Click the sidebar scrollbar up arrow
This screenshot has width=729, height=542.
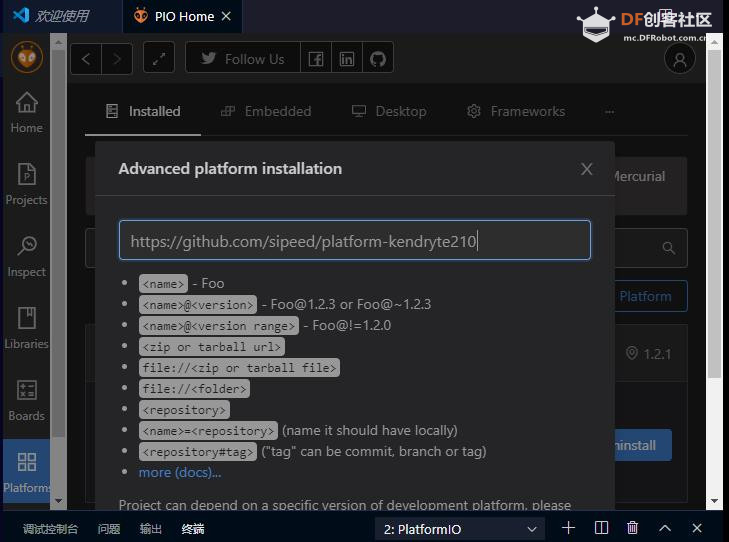pos(59,42)
